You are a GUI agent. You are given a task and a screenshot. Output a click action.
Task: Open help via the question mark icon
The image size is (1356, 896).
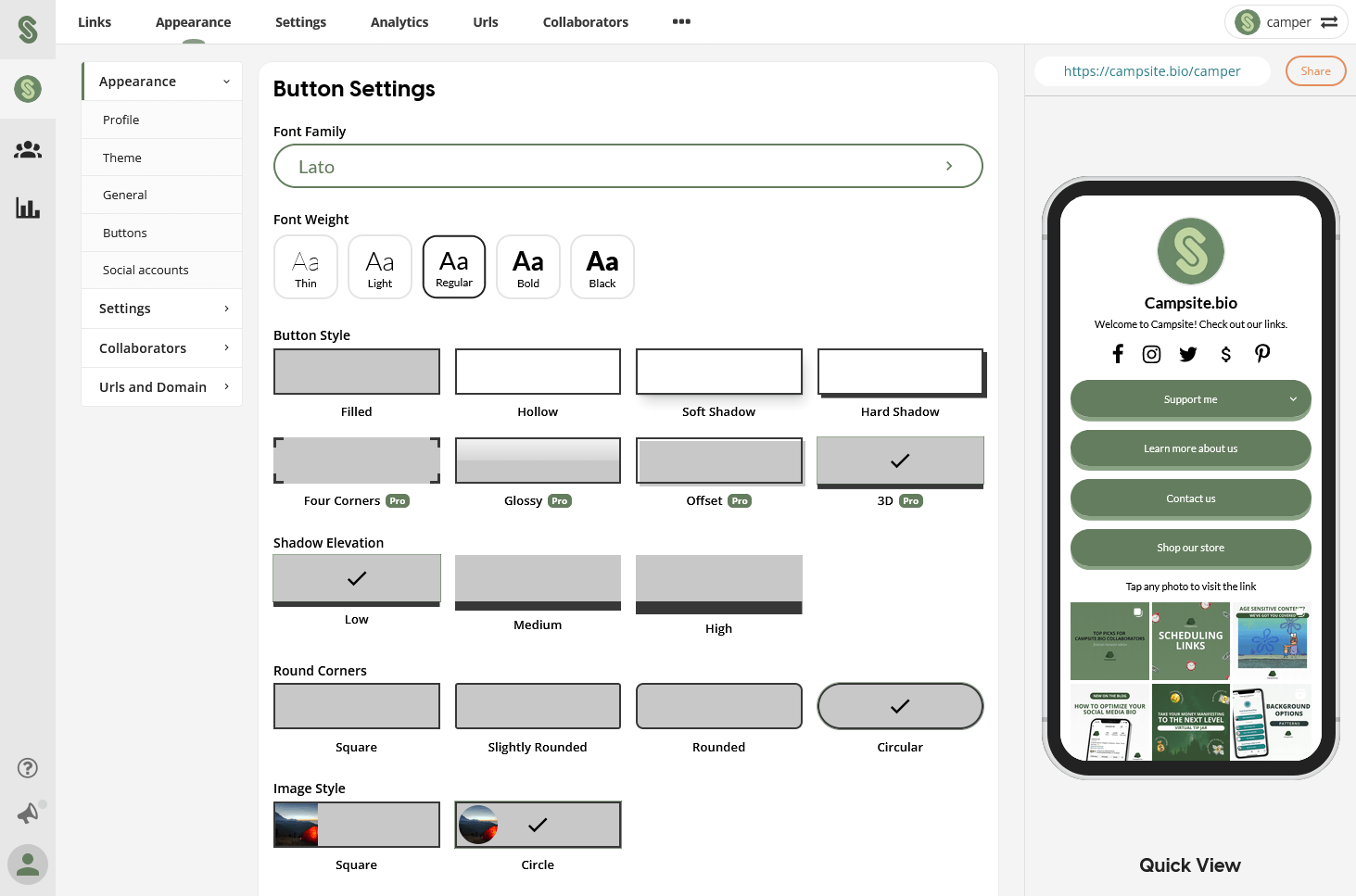[x=28, y=767]
